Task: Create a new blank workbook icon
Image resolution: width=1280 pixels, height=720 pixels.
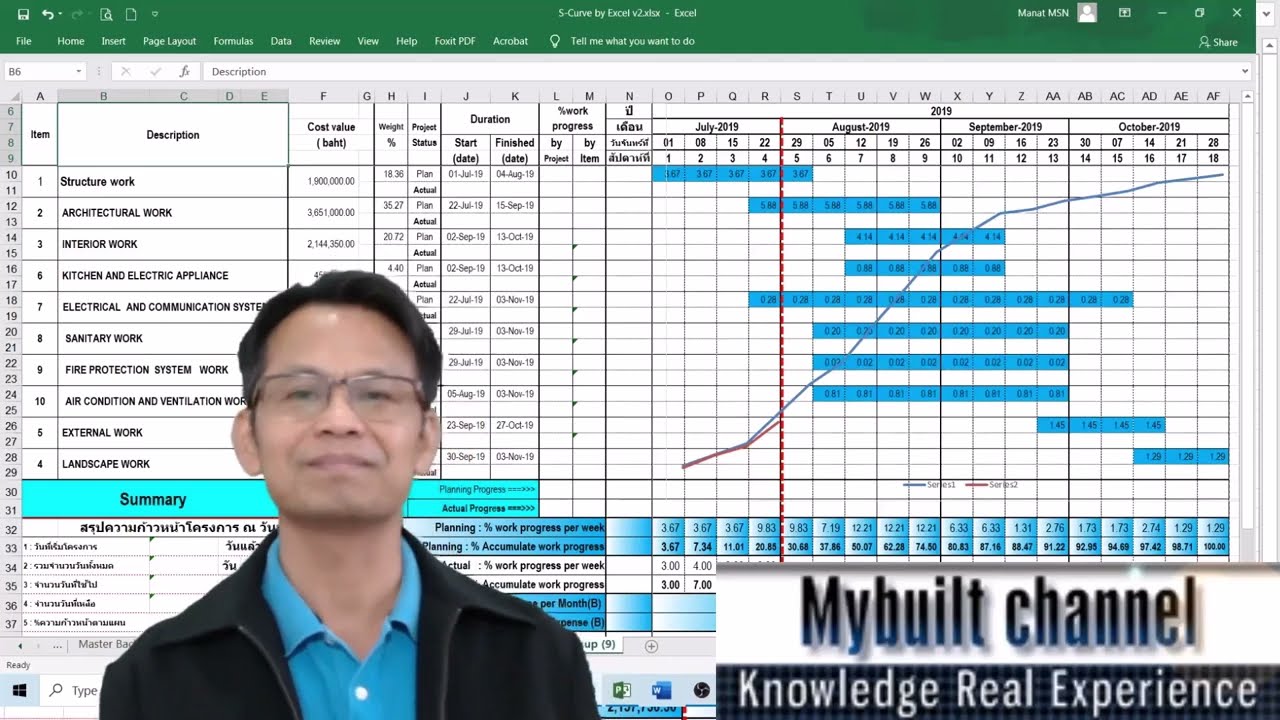Action: 131,14
